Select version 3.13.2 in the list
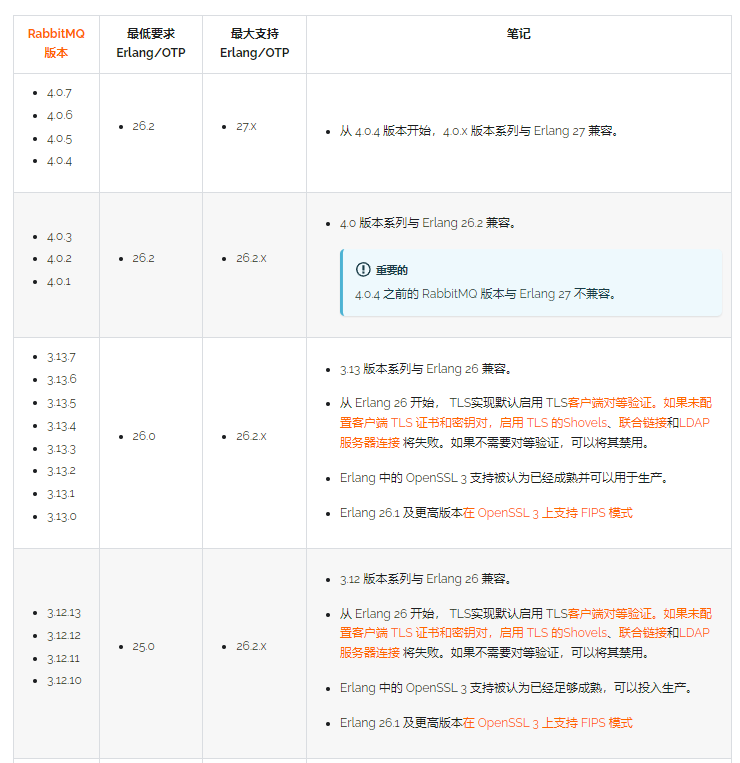 [x=61, y=471]
